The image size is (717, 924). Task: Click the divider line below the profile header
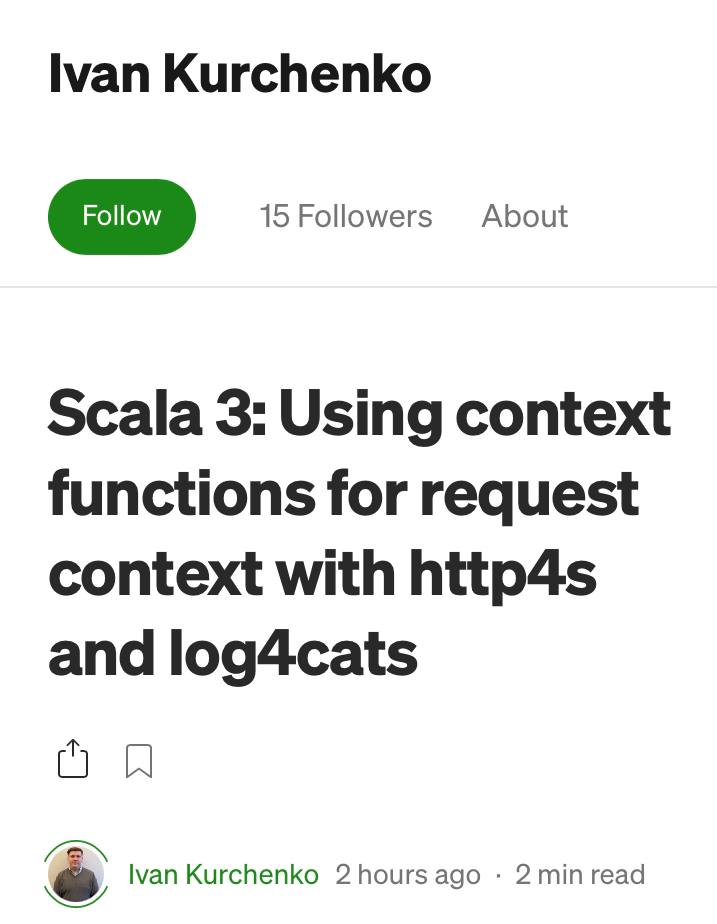coord(358,287)
